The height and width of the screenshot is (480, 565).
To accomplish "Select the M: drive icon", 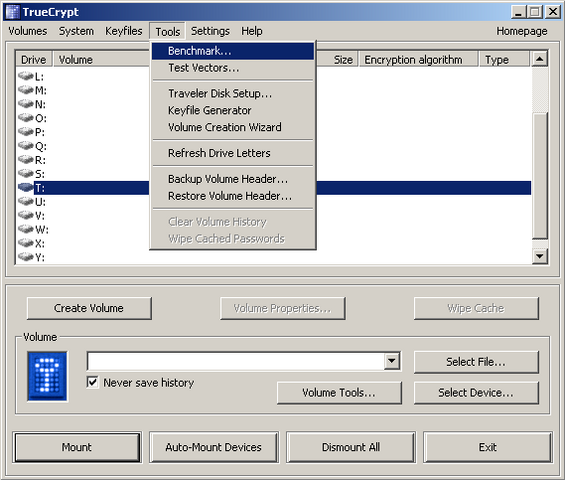I will [x=26, y=90].
